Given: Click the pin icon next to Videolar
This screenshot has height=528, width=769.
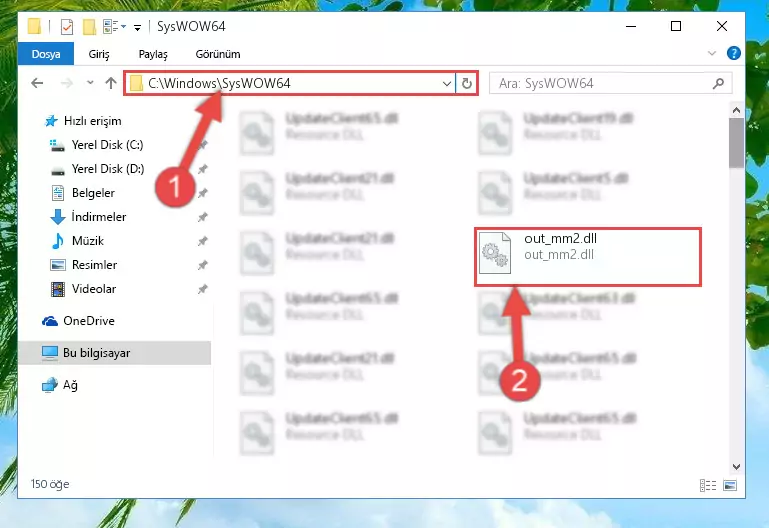Looking at the screenshot, I should [x=202, y=289].
